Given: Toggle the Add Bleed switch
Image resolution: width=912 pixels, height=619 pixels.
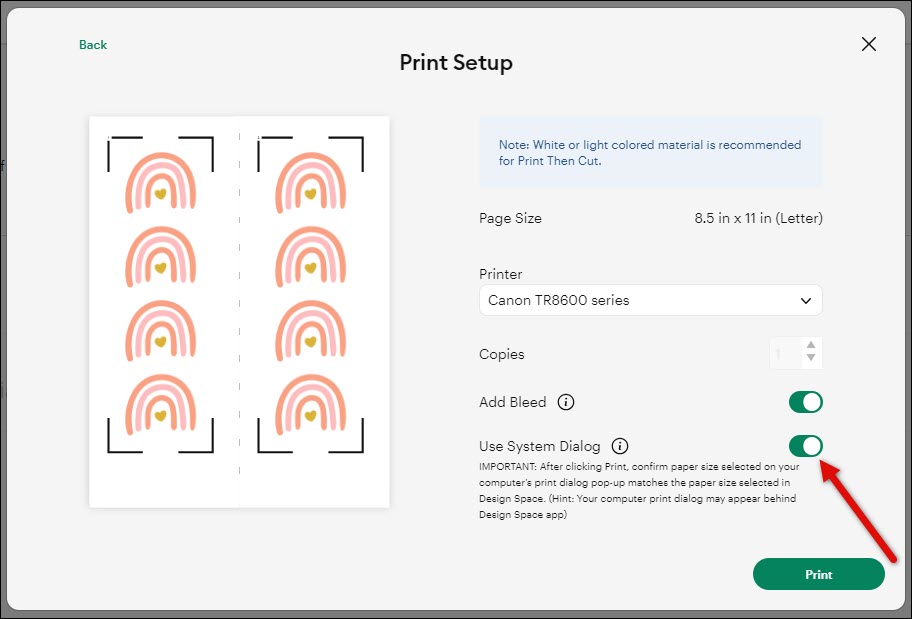Looking at the screenshot, I should [805, 402].
